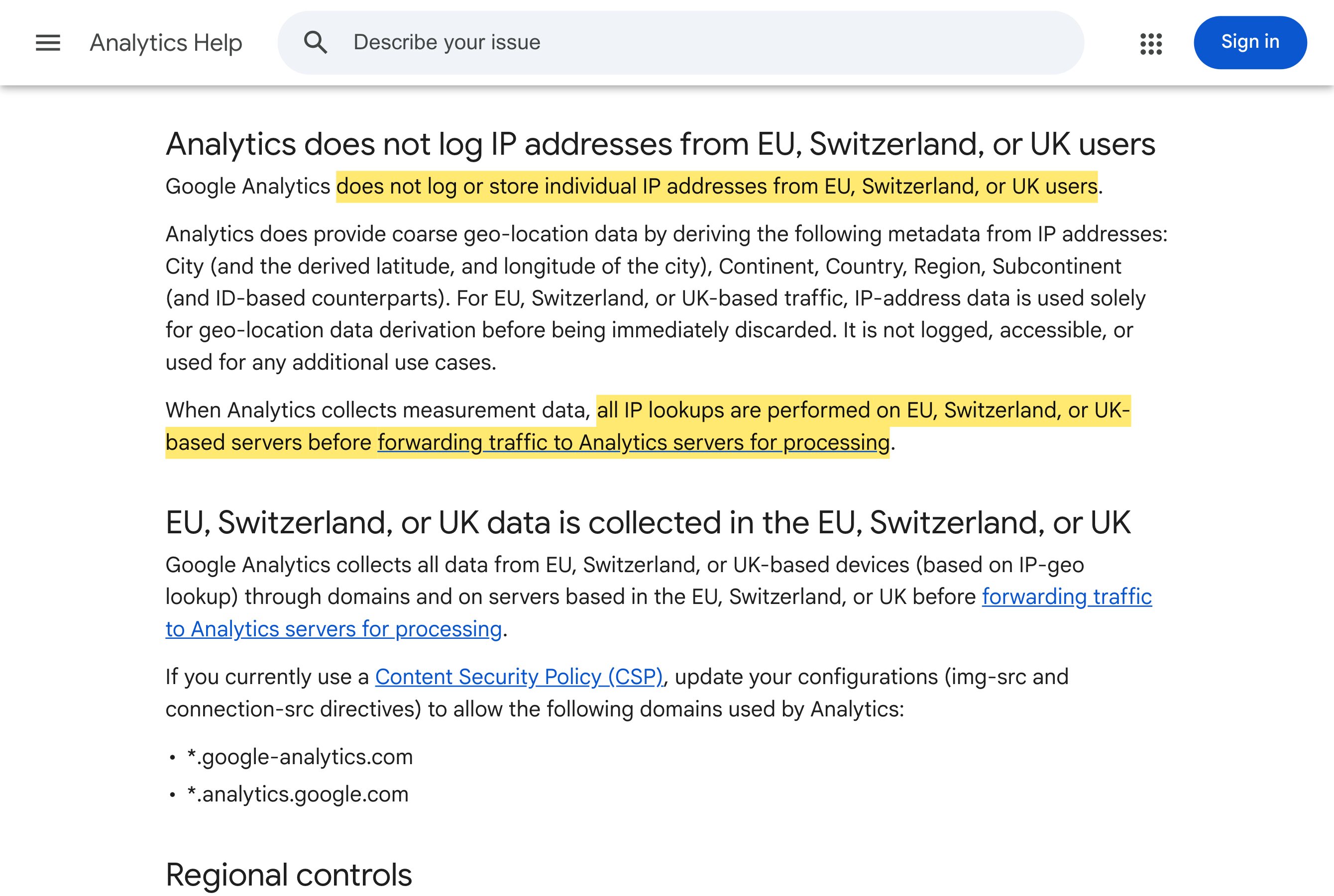Click the Sign in button
The image size is (1334, 896).
tap(1250, 42)
